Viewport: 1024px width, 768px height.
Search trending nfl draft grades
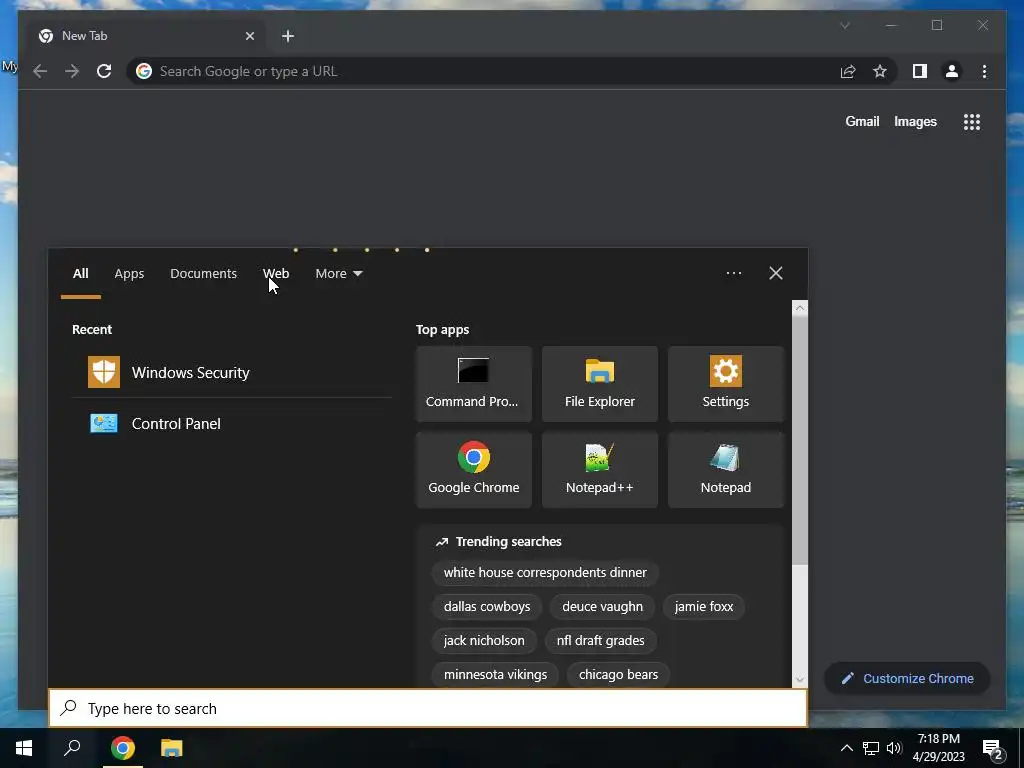point(600,641)
